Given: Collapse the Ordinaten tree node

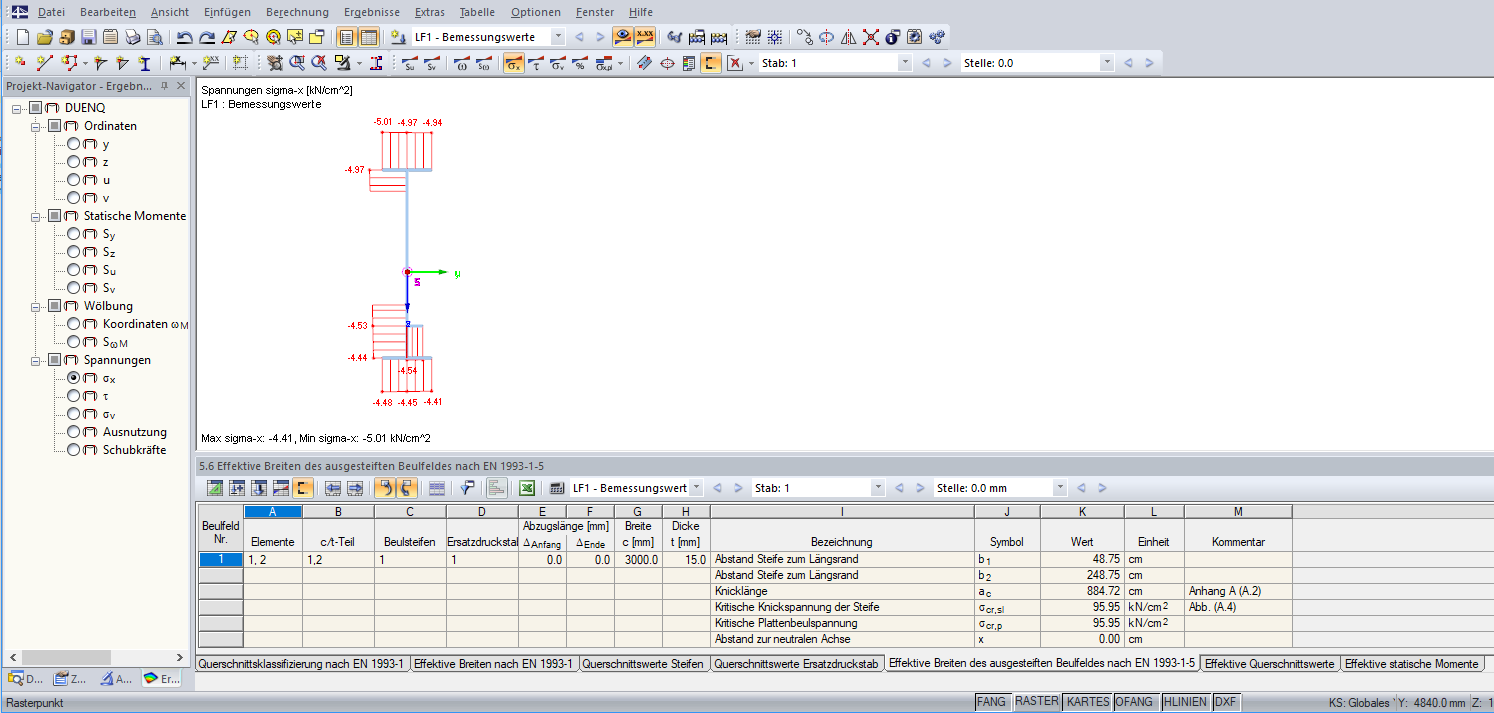Looking at the screenshot, I should [37, 126].
